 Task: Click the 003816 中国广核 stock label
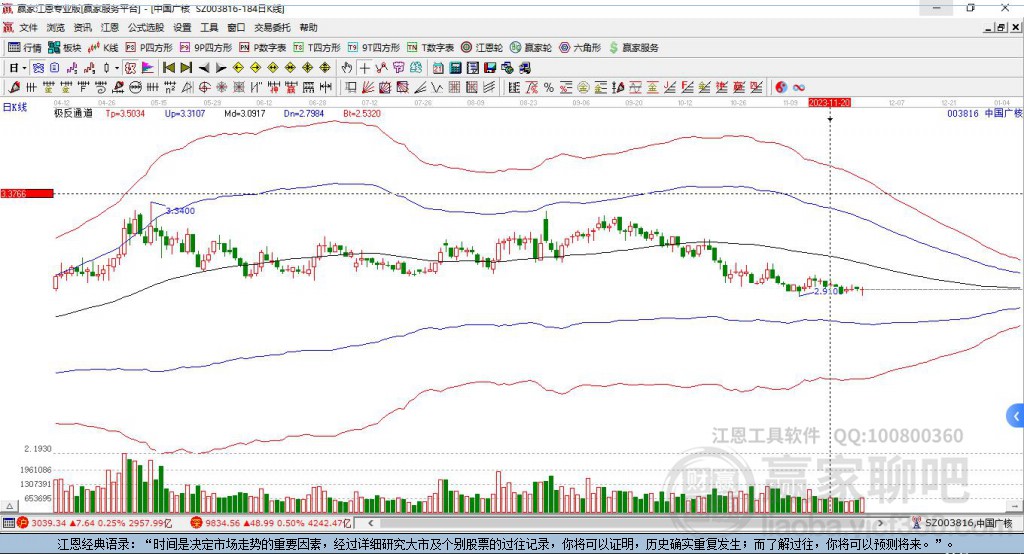(984, 113)
